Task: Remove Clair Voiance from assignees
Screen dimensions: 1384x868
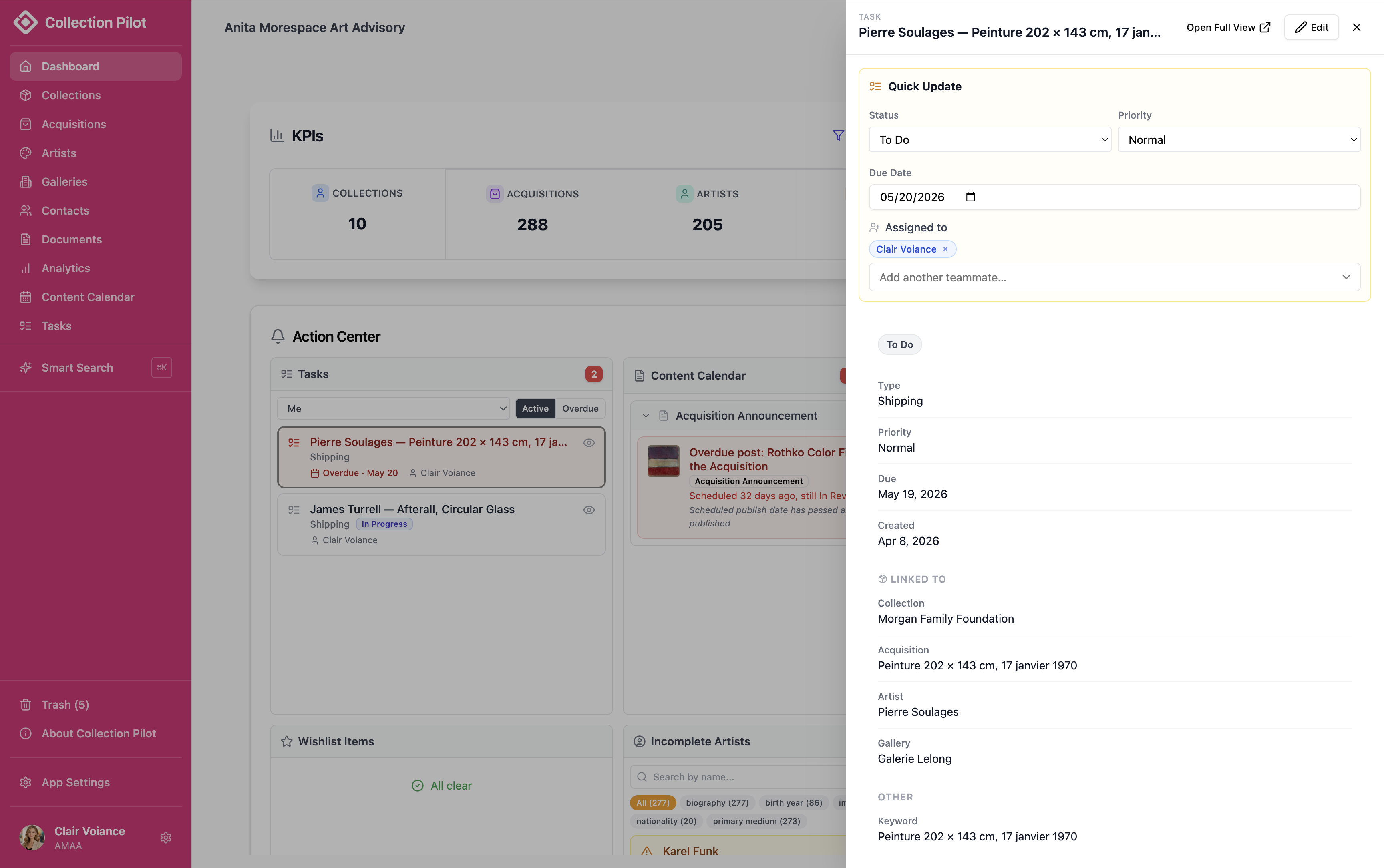Action: click(945, 249)
